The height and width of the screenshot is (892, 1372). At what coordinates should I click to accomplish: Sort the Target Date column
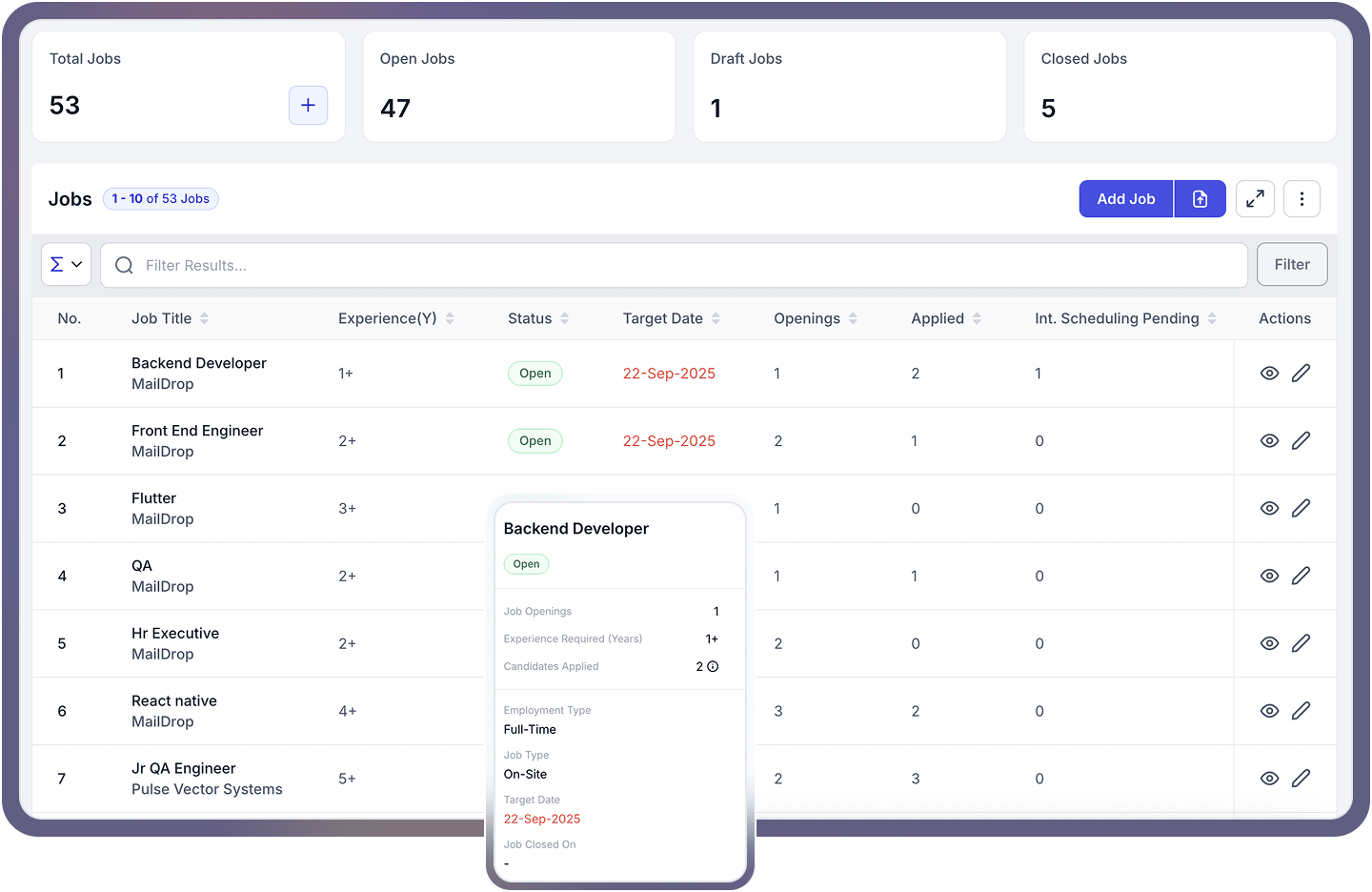pos(716,318)
